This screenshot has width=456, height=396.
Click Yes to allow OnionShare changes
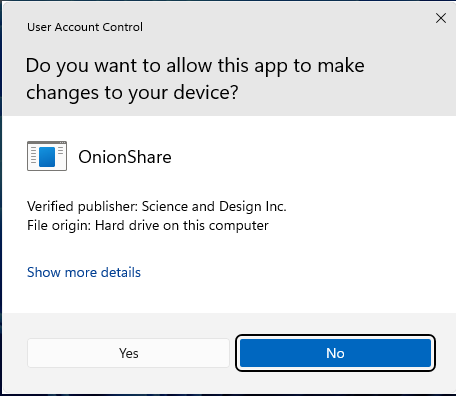[x=128, y=353]
